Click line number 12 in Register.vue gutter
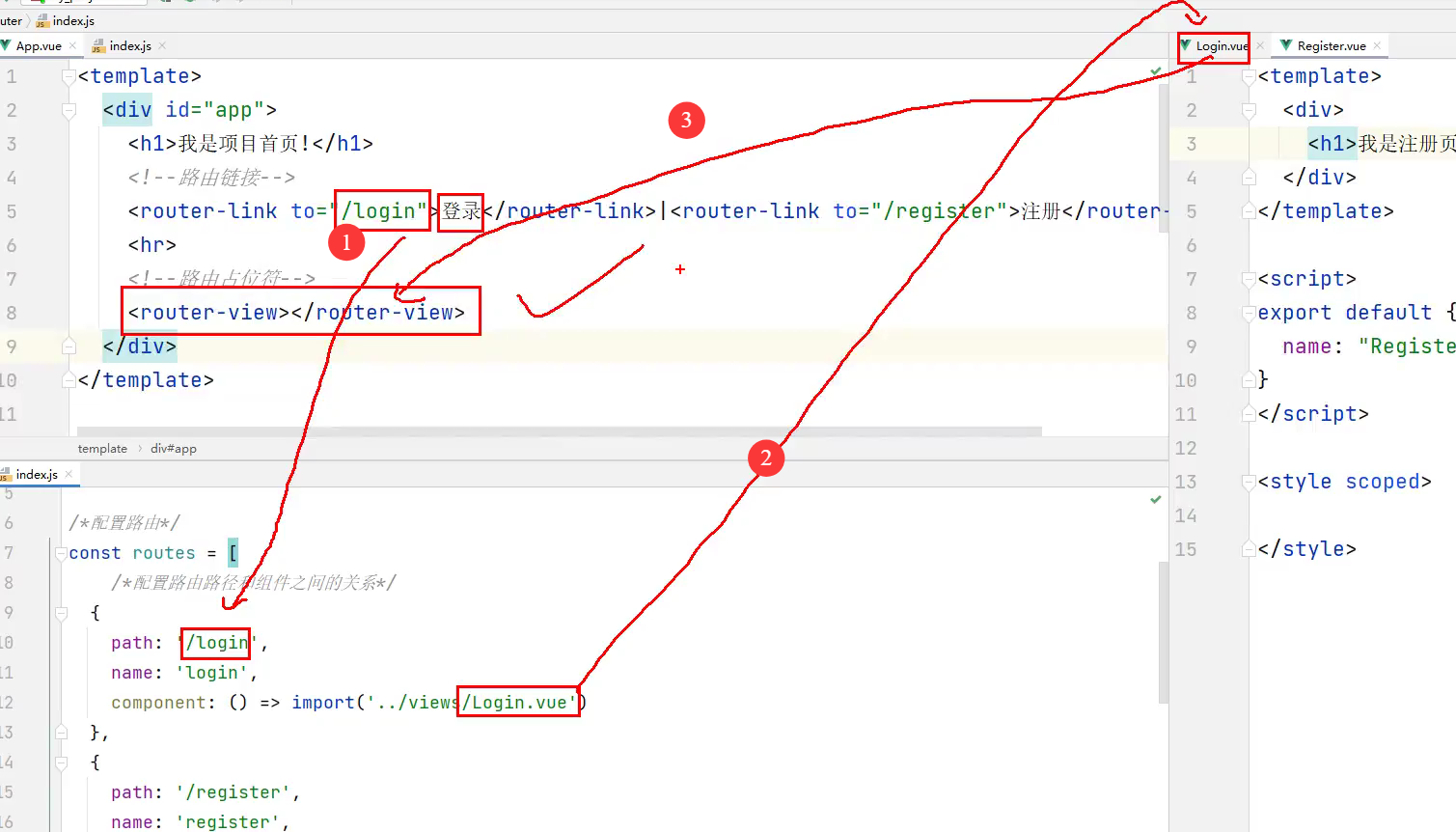The width and height of the screenshot is (1456, 832). (1186, 448)
